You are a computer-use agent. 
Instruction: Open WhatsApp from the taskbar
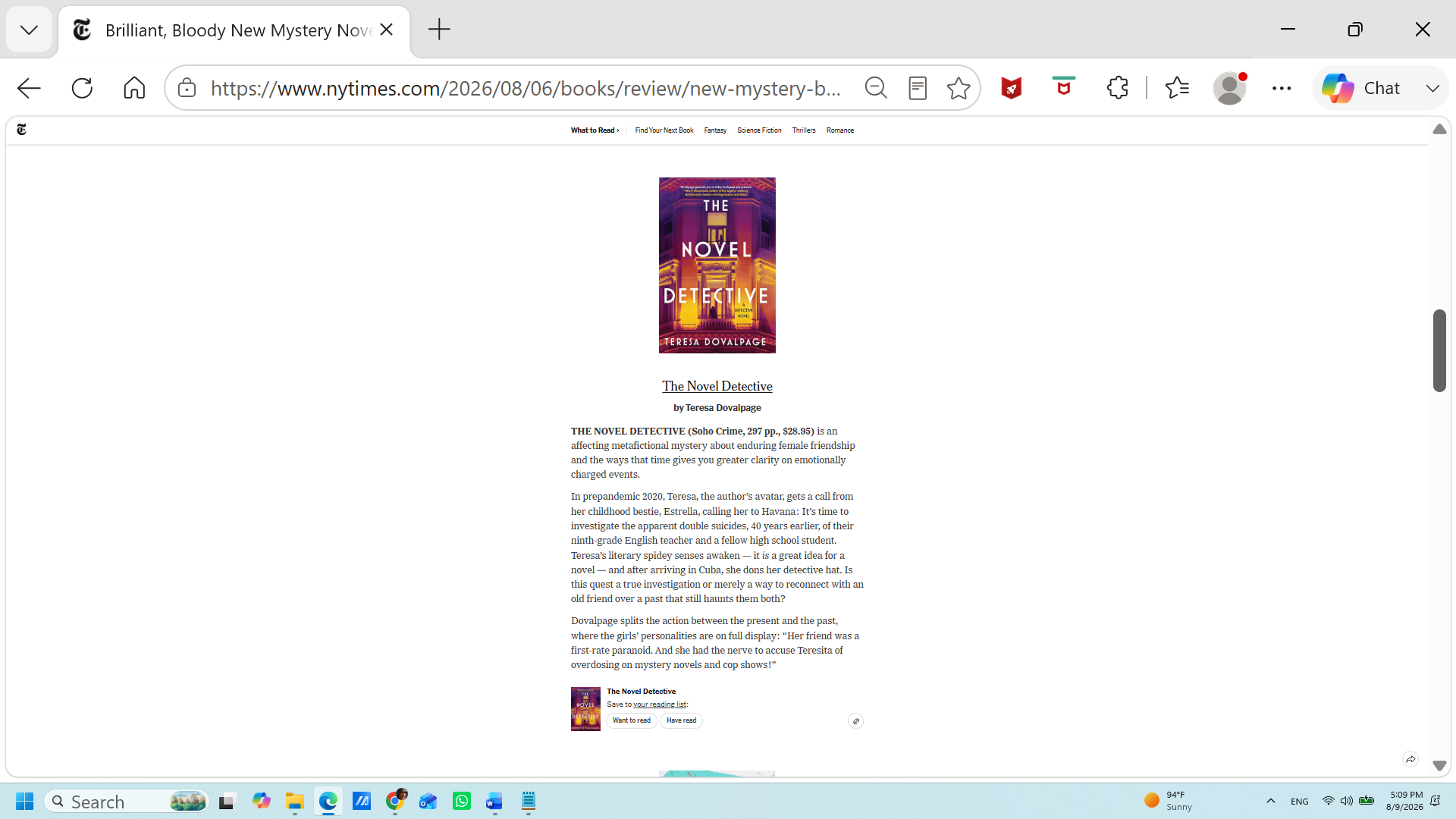[x=462, y=802]
